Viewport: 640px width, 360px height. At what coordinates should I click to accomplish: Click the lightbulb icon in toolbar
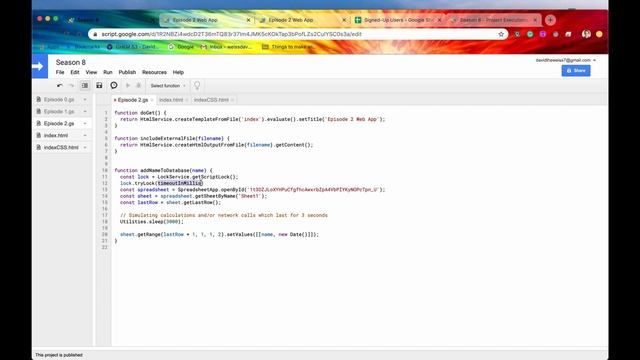[x=197, y=85]
